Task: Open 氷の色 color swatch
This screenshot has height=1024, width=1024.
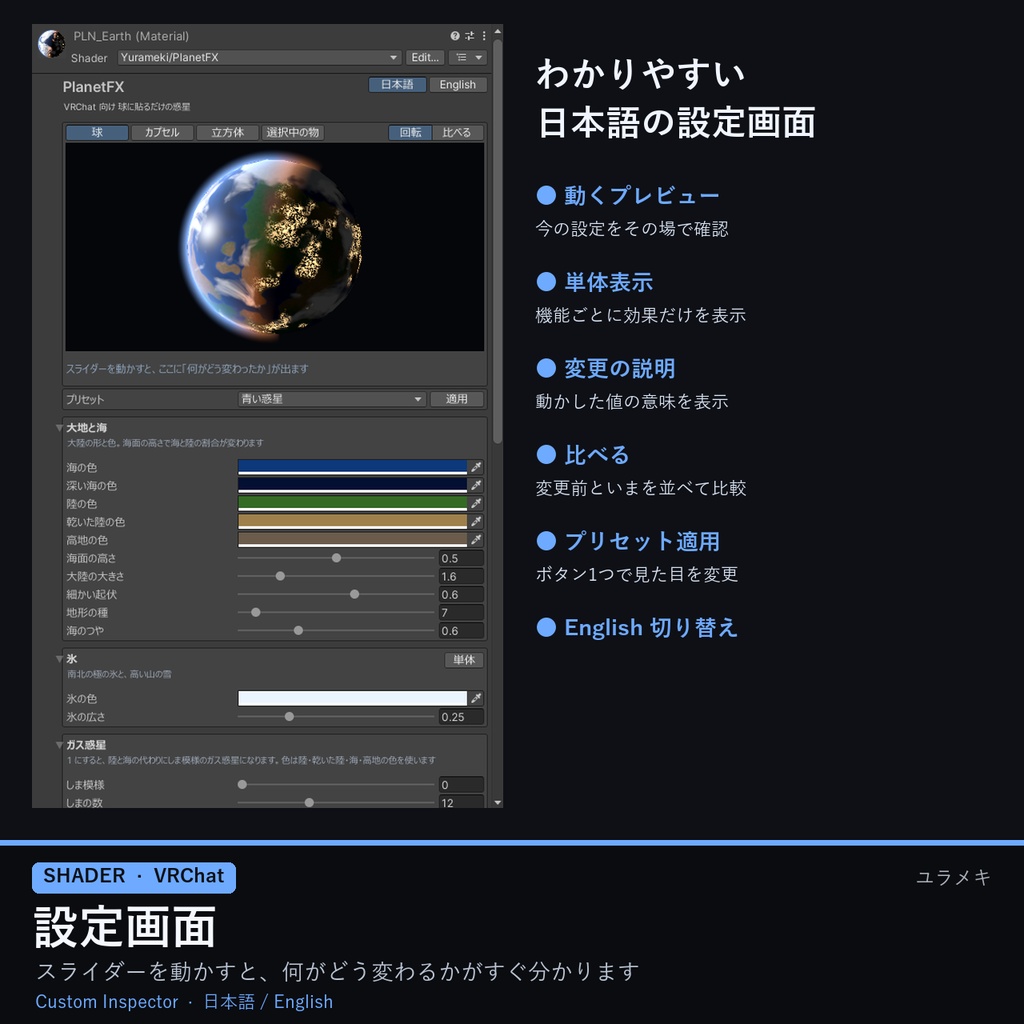Action: (353, 698)
